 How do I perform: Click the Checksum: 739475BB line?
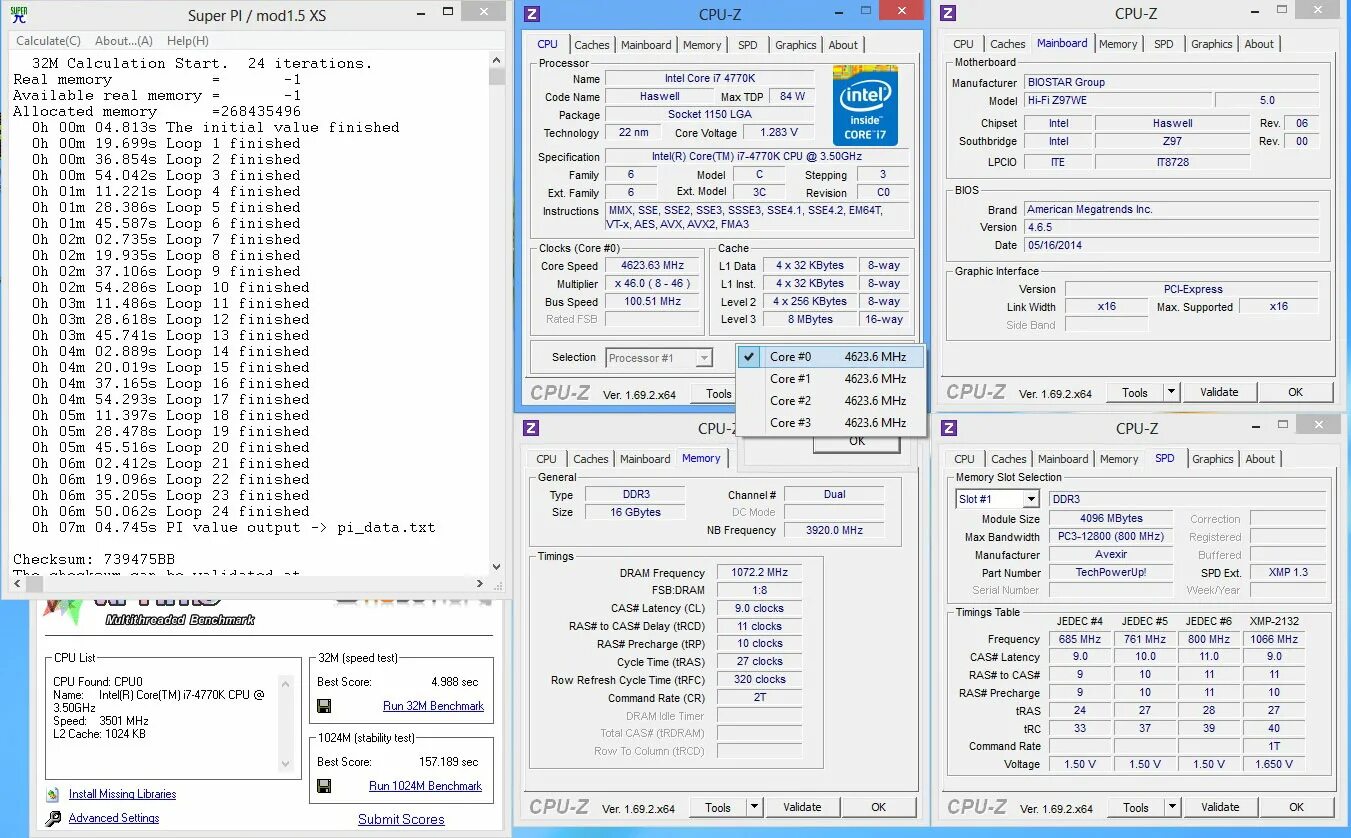coord(94,559)
